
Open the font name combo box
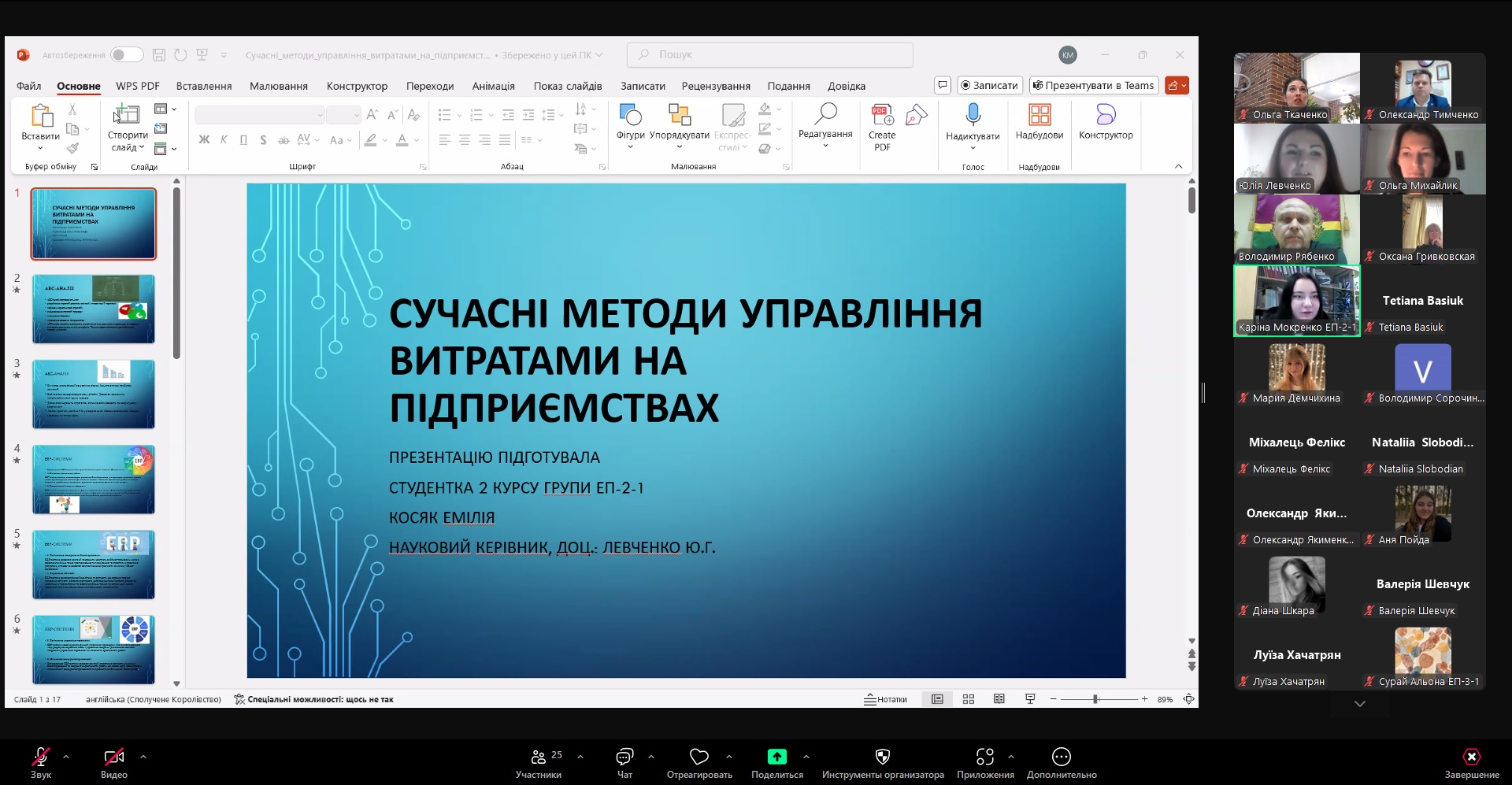[x=260, y=116]
